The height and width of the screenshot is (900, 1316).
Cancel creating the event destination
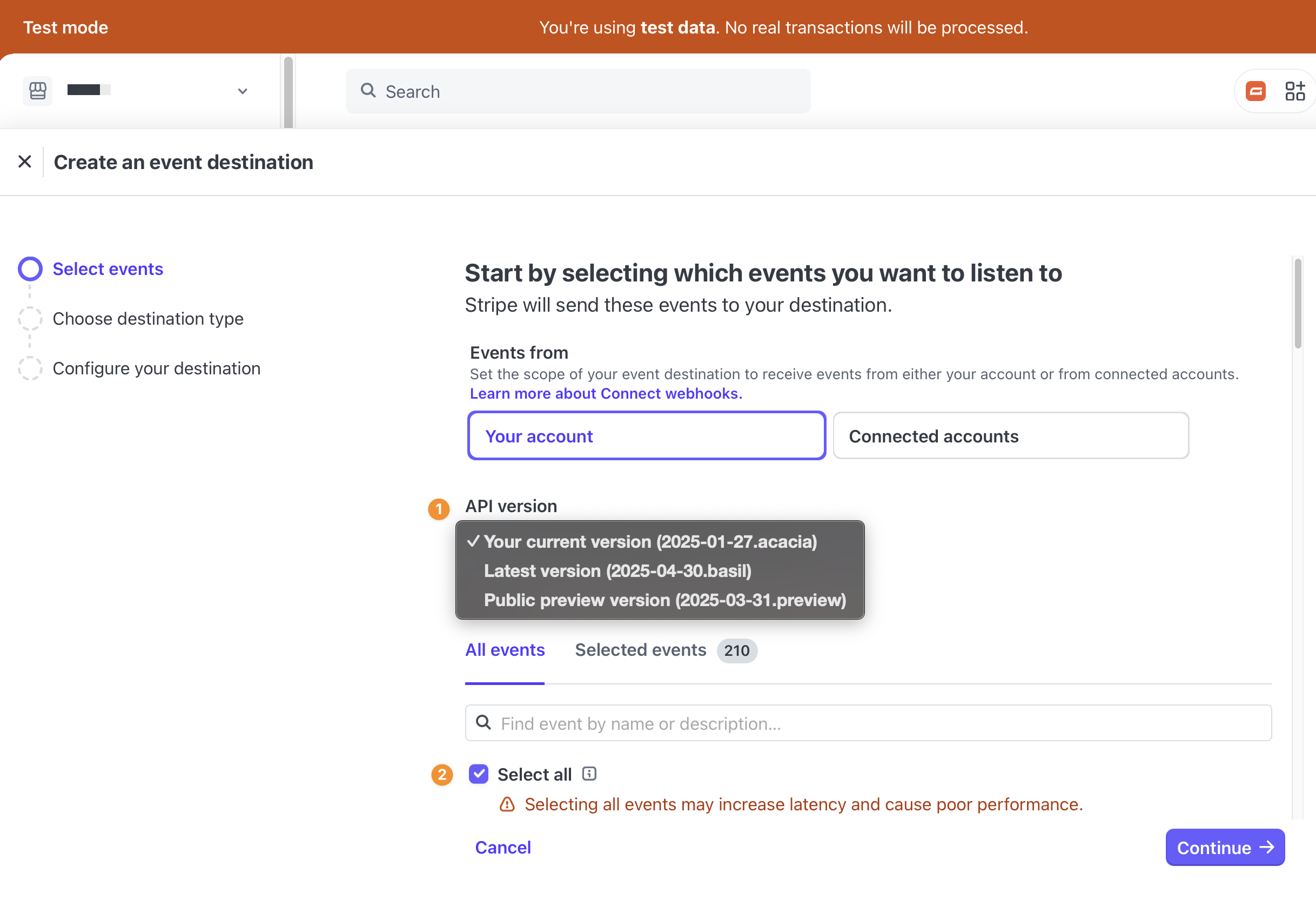coord(503,848)
